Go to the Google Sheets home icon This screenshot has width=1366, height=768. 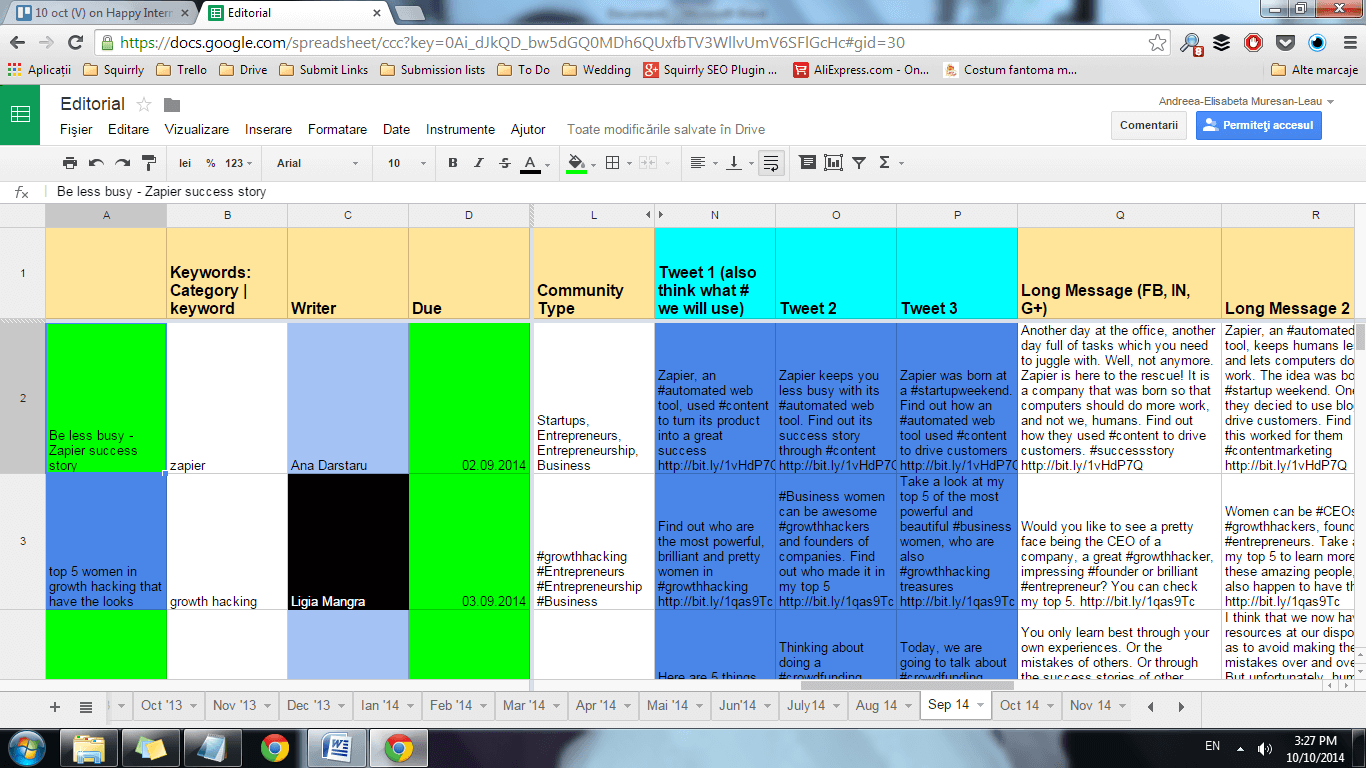[20, 114]
